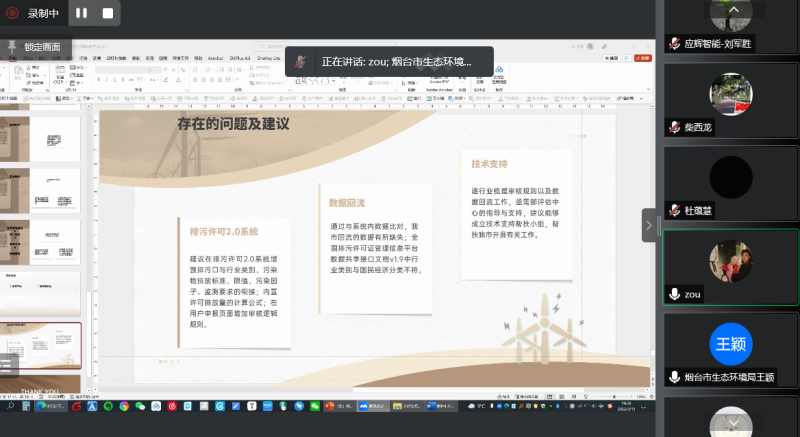Toggle Underline formatting
Image resolution: width=800 pixels, height=437 pixels.
point(115,80)
